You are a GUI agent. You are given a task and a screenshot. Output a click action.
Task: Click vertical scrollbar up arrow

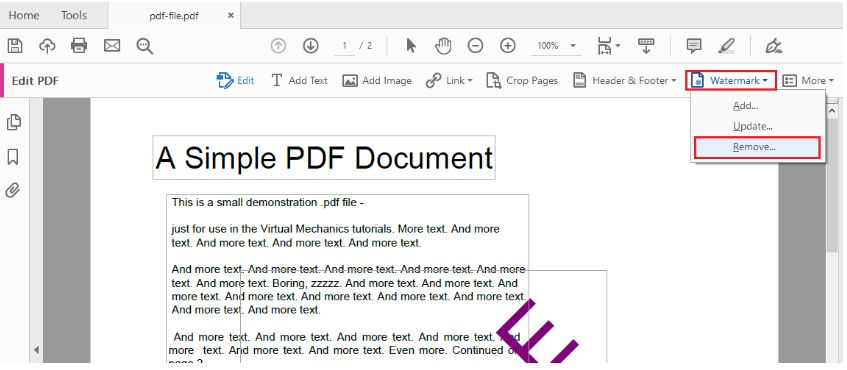coord(832,110)
